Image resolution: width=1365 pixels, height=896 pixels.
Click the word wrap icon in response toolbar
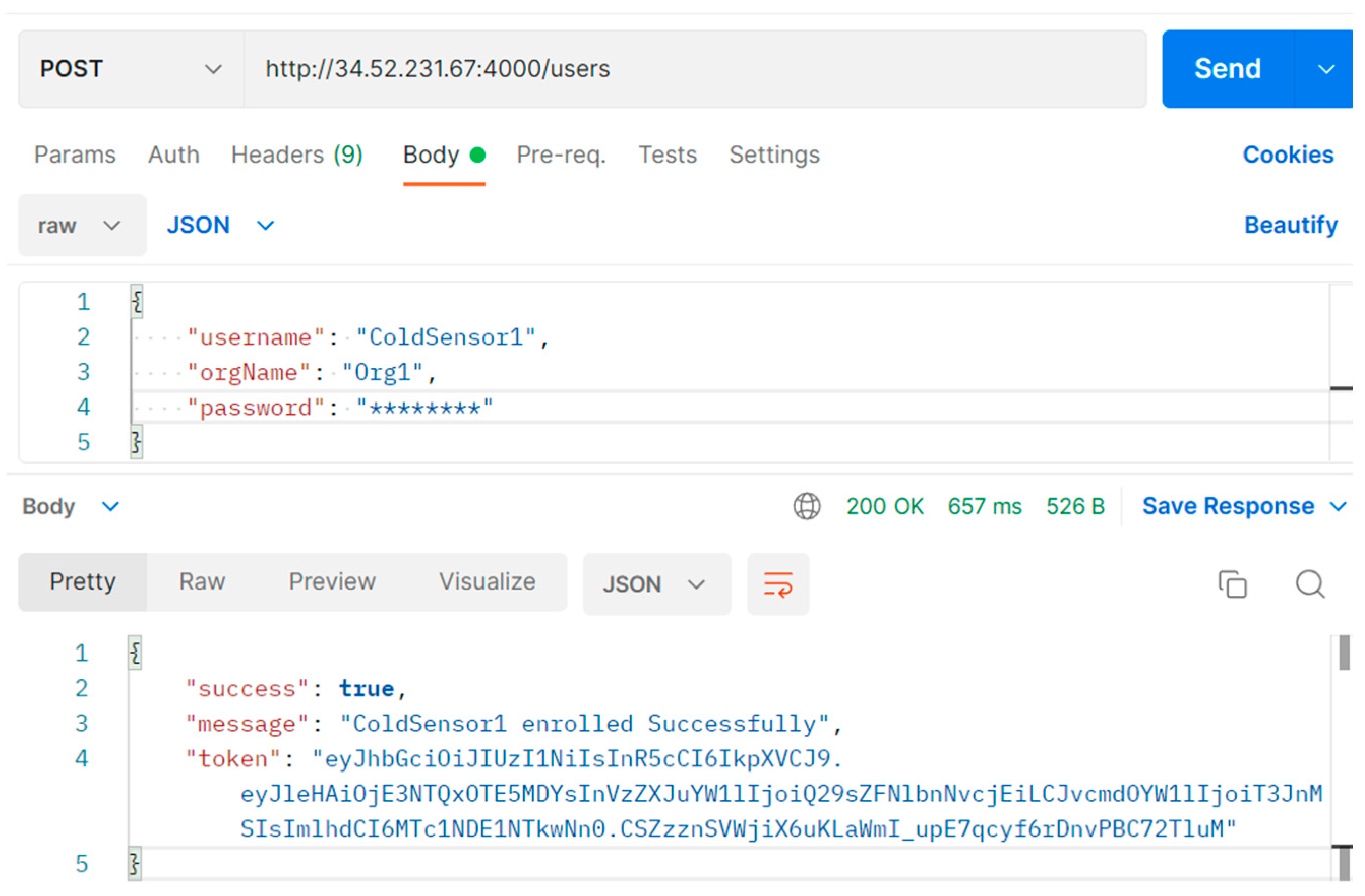point(778,584)
